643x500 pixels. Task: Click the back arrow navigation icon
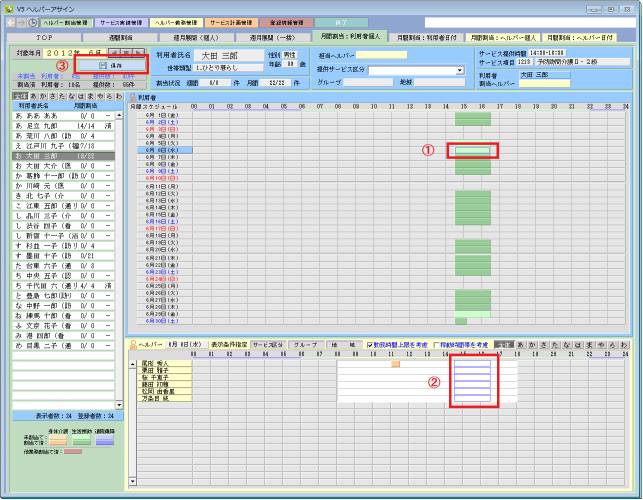pos(9,21)
